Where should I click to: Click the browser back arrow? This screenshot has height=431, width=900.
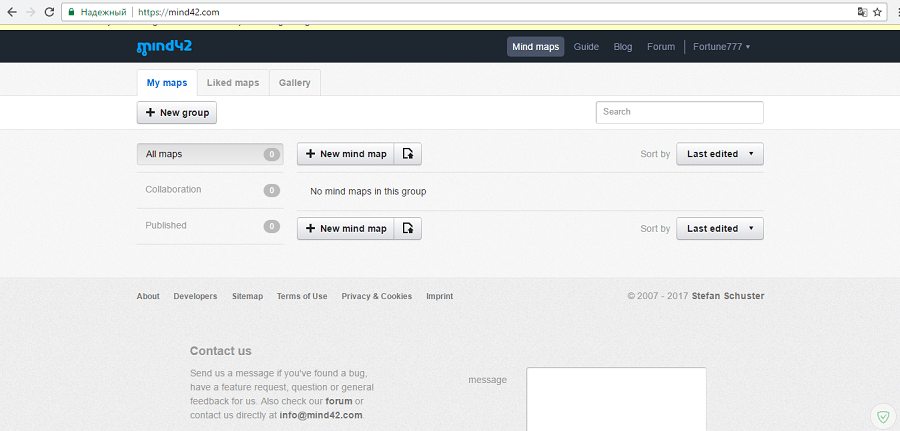[x=12, y=12]
